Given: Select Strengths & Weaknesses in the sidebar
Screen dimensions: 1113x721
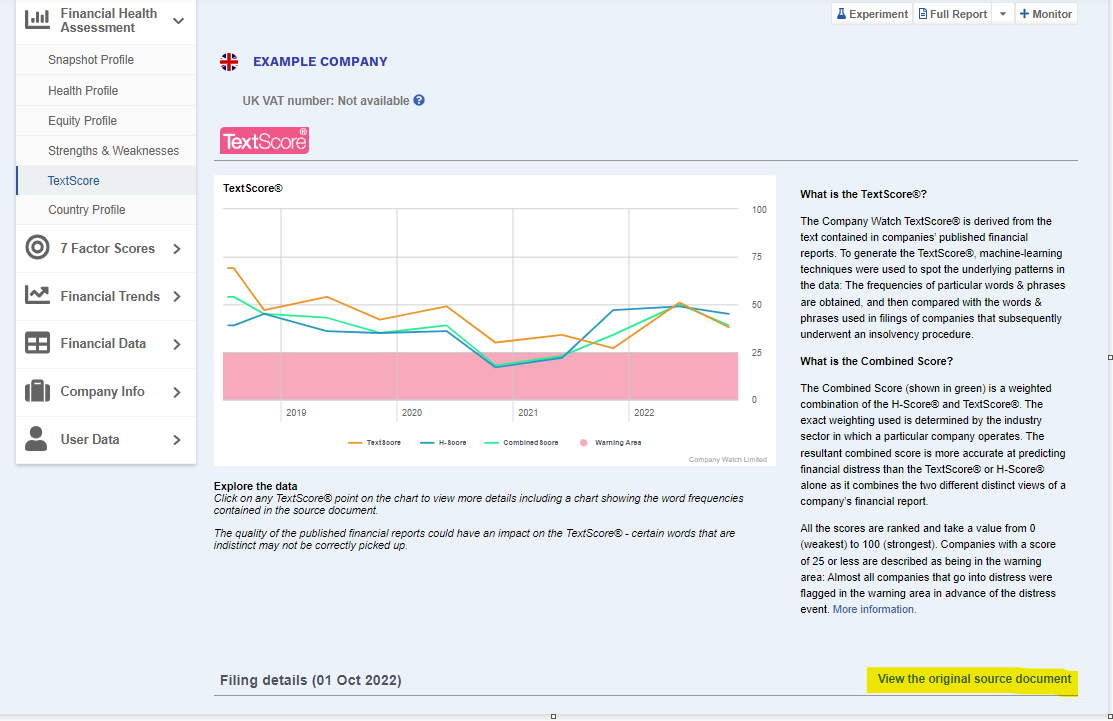Looking at the screenshot, I should pyautogui.click(x=113, y=151).
